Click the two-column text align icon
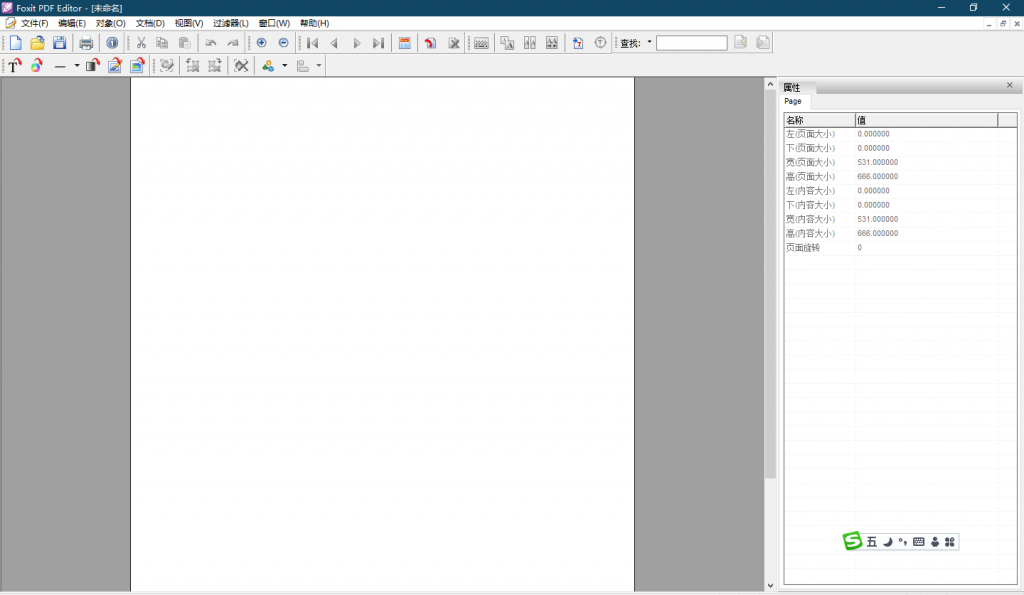Image resolution: width=1024 pixels, height=595 pixels. [x=530, y=43]
